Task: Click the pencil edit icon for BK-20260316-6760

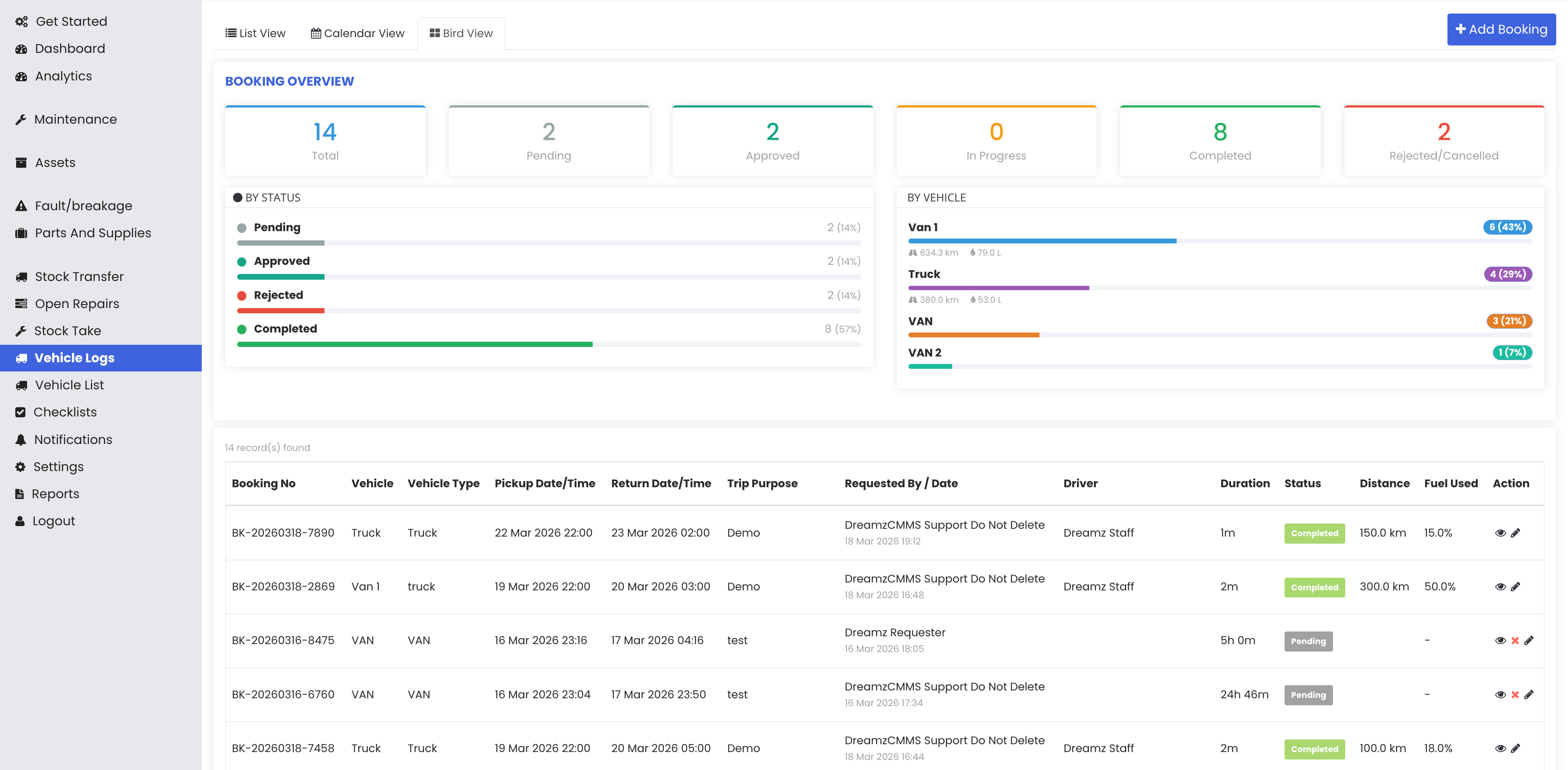Action: (1529, 694)
